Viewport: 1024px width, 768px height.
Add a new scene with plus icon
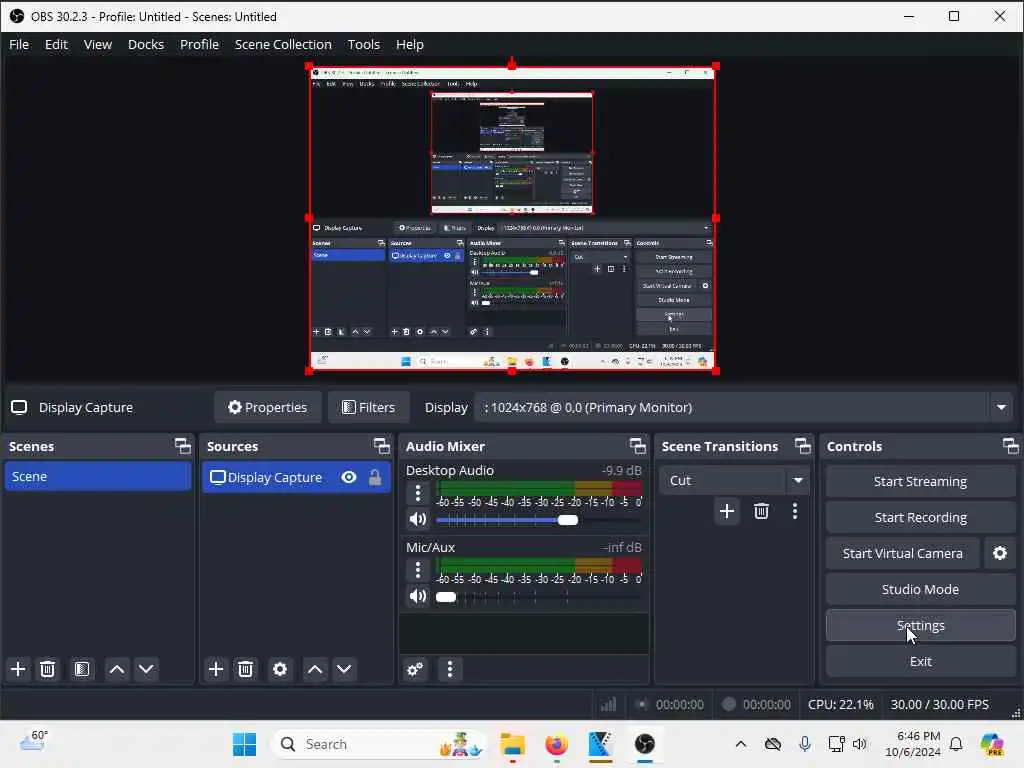(x=18, y=669)
